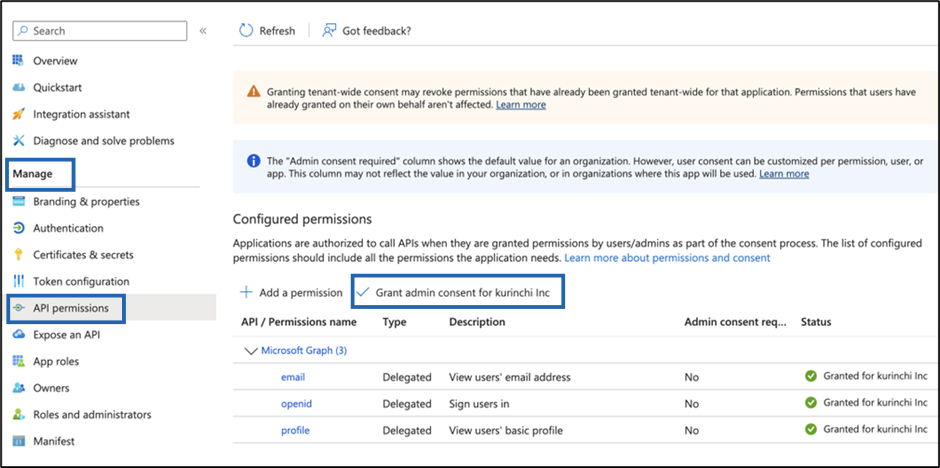
Task: Click the Type column header
Action: (394, 322)
